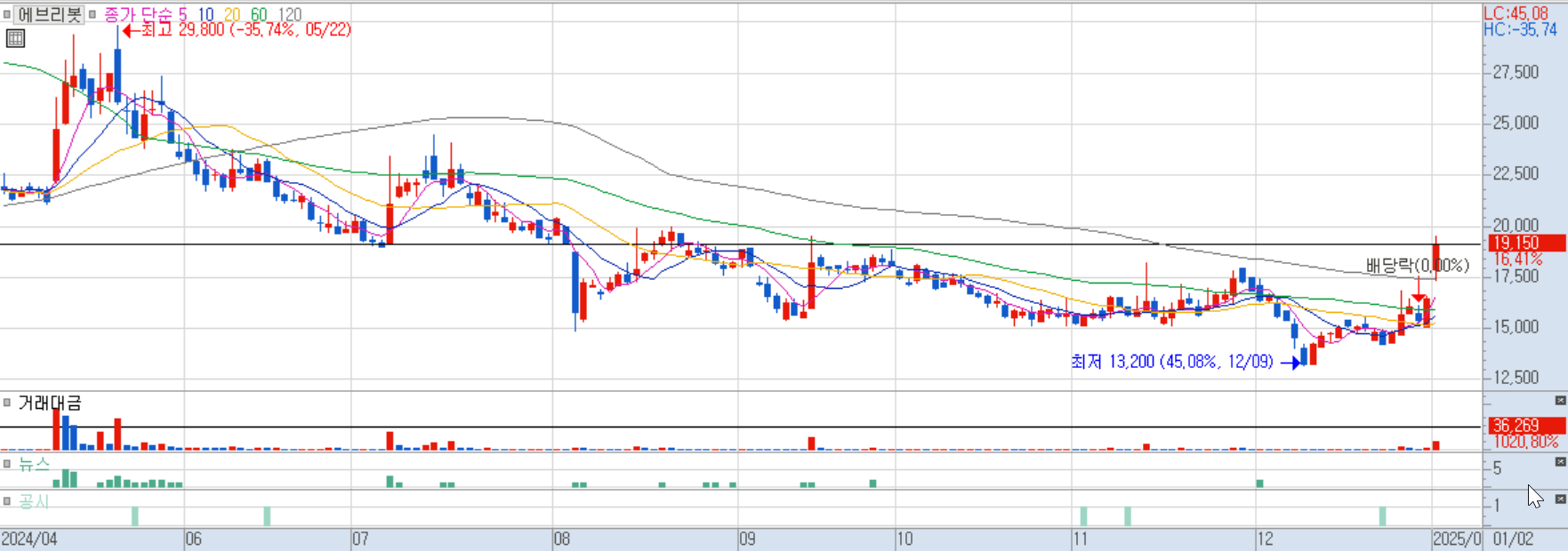Click the 공시 panel title
The width and height of the screenshot is (1568, 551).
[x=34, y=501]
